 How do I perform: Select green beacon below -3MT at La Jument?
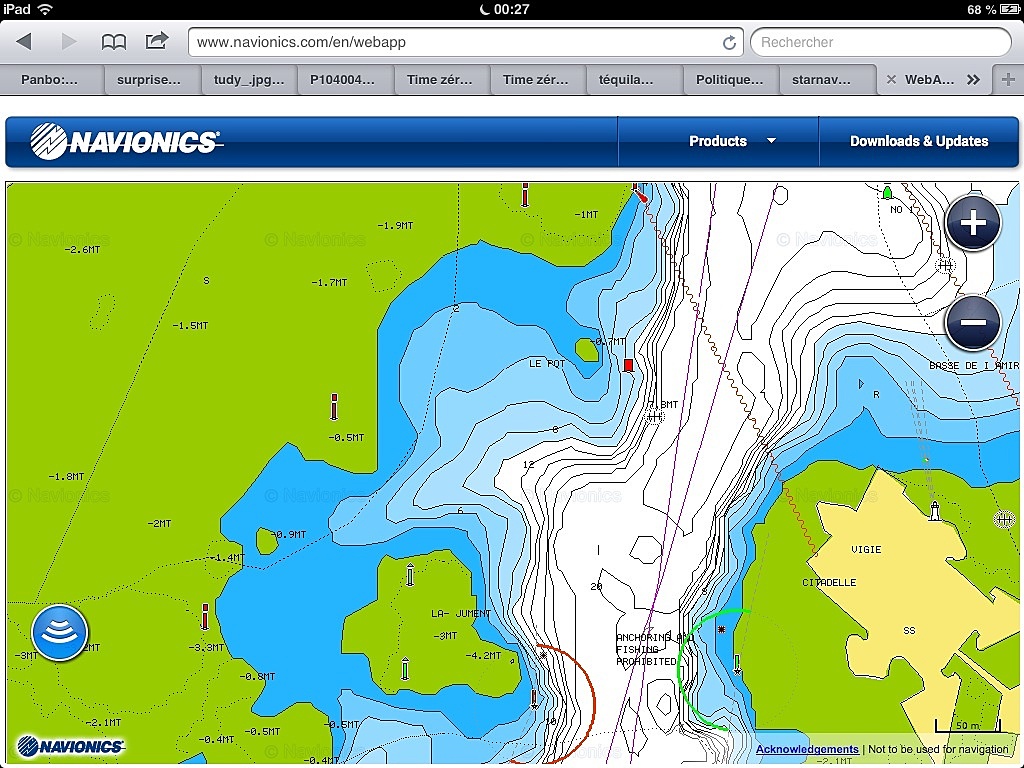click(x=405, y=669)
